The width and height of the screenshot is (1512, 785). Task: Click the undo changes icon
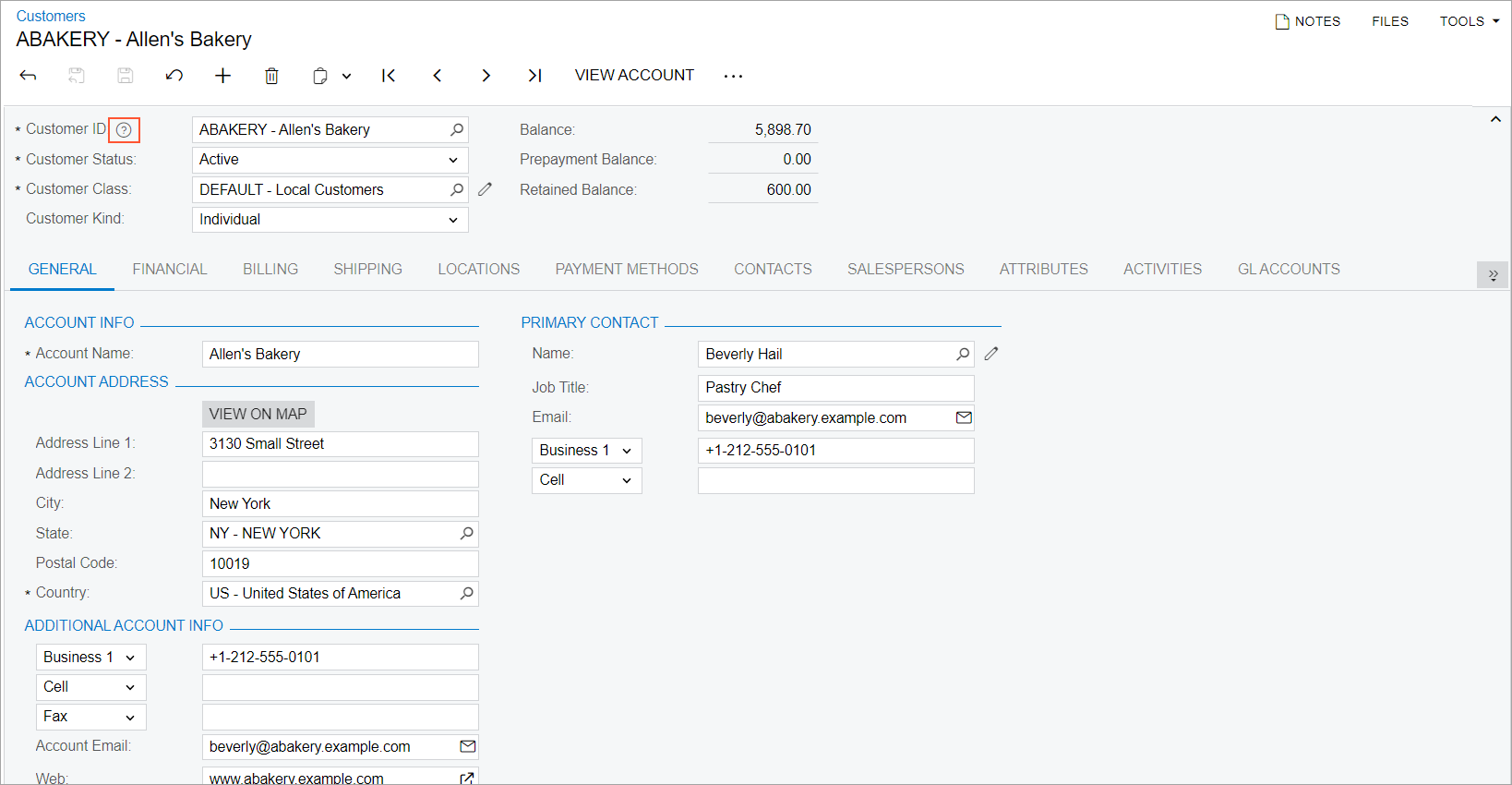tap(174, 76)
